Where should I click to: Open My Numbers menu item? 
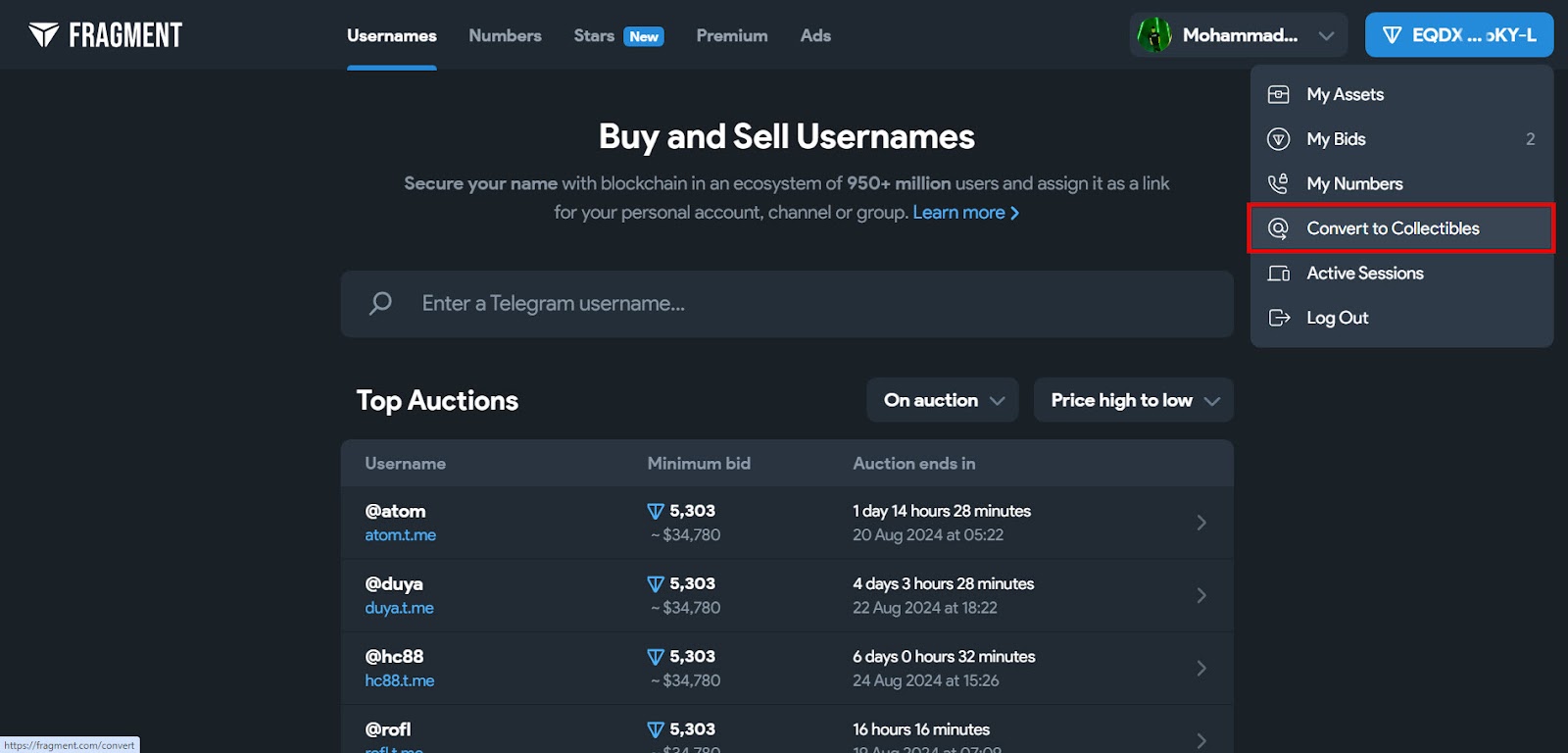(x=1401, y=183)
